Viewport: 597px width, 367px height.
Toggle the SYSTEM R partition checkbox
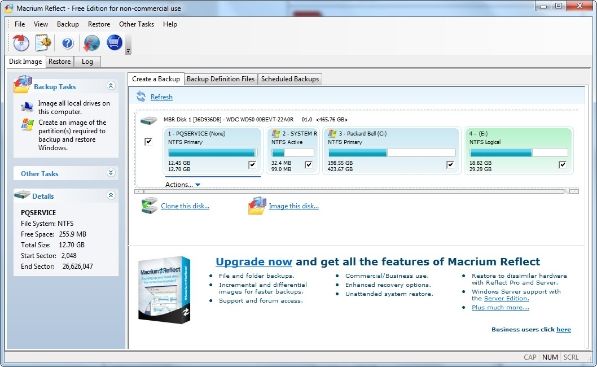pos(308,164)
